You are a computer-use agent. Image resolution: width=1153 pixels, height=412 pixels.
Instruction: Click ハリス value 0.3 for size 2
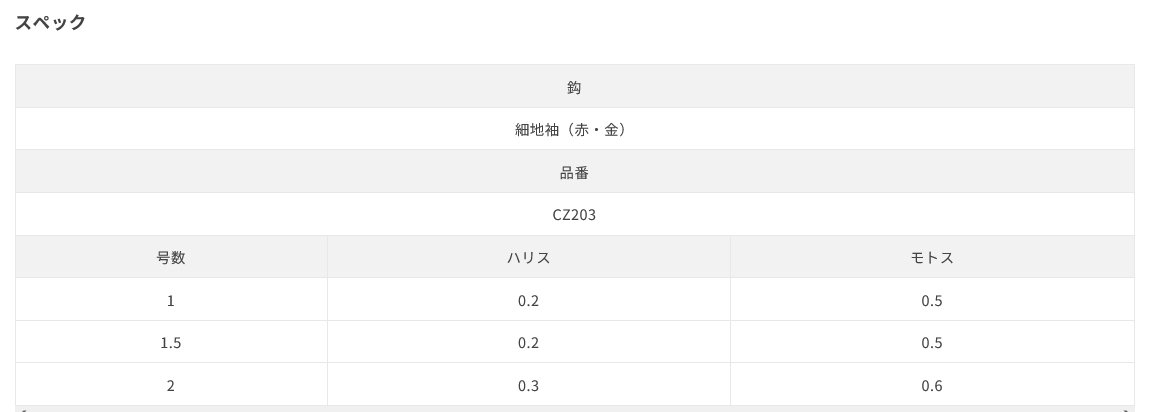[529, 385]
